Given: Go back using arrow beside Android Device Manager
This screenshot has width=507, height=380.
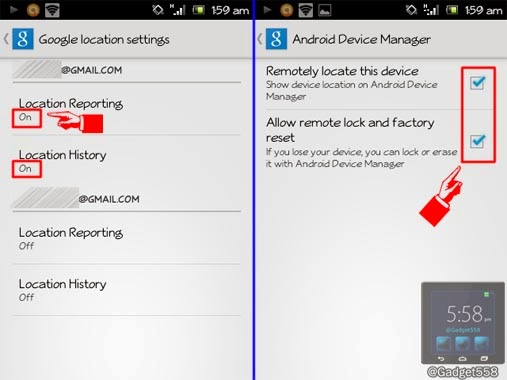Looking at the screenshot, I should tap(260, 39).
